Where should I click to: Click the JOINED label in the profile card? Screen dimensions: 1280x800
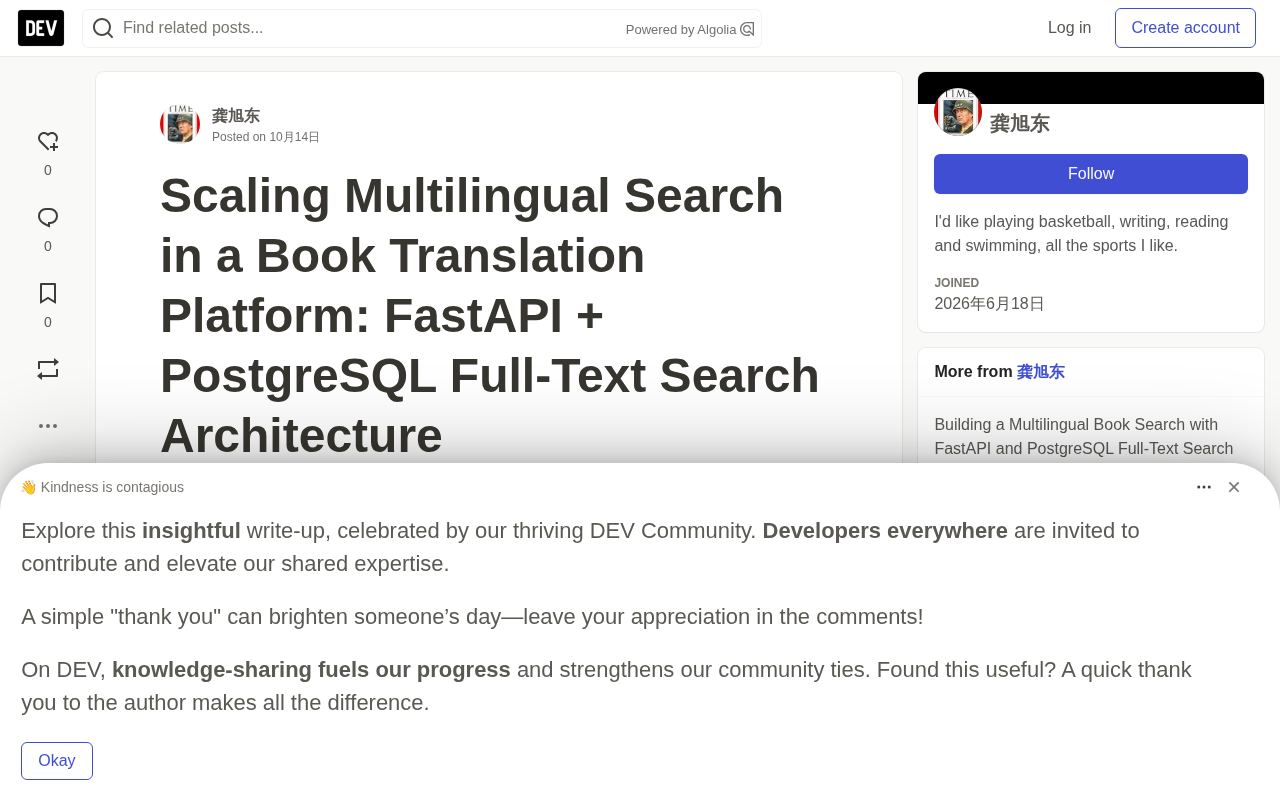click(x=957, y=283)
